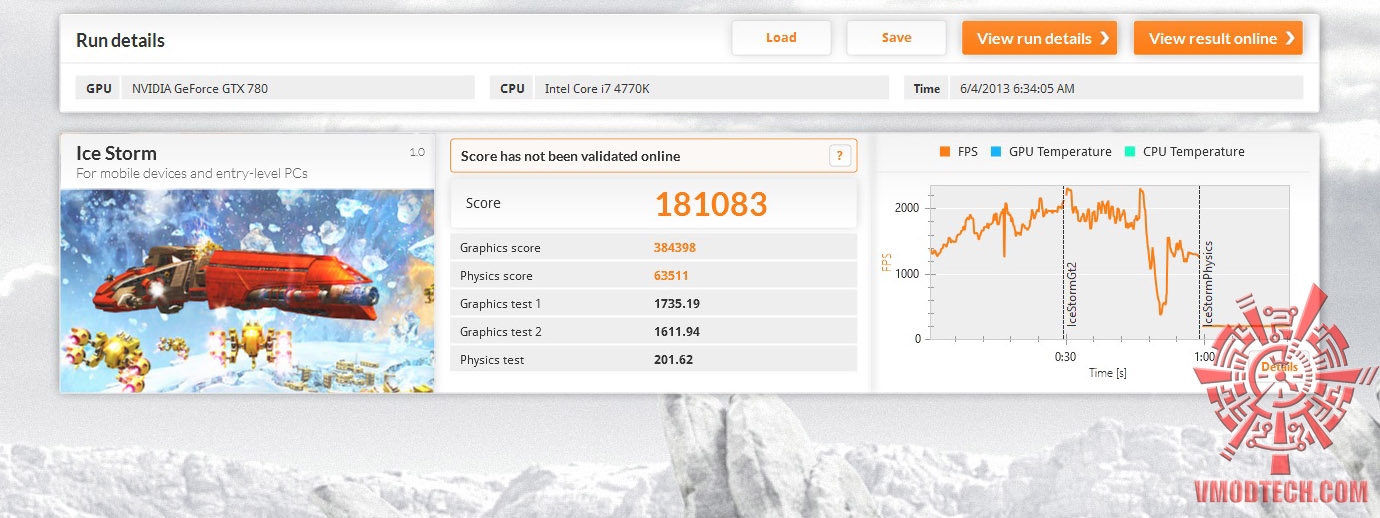
Task: Click the Graphics test 1 value 1735.19
Action: [x=676, y=304]
